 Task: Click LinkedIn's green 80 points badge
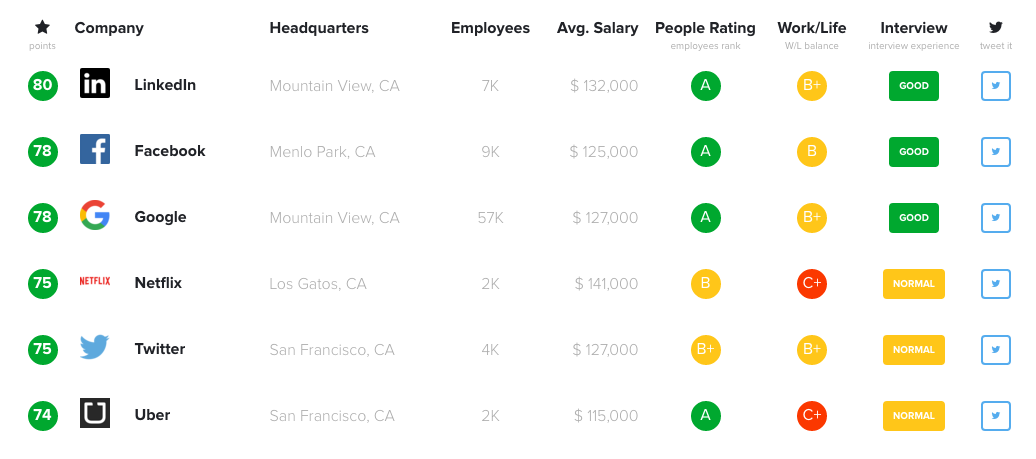(42, 86)
